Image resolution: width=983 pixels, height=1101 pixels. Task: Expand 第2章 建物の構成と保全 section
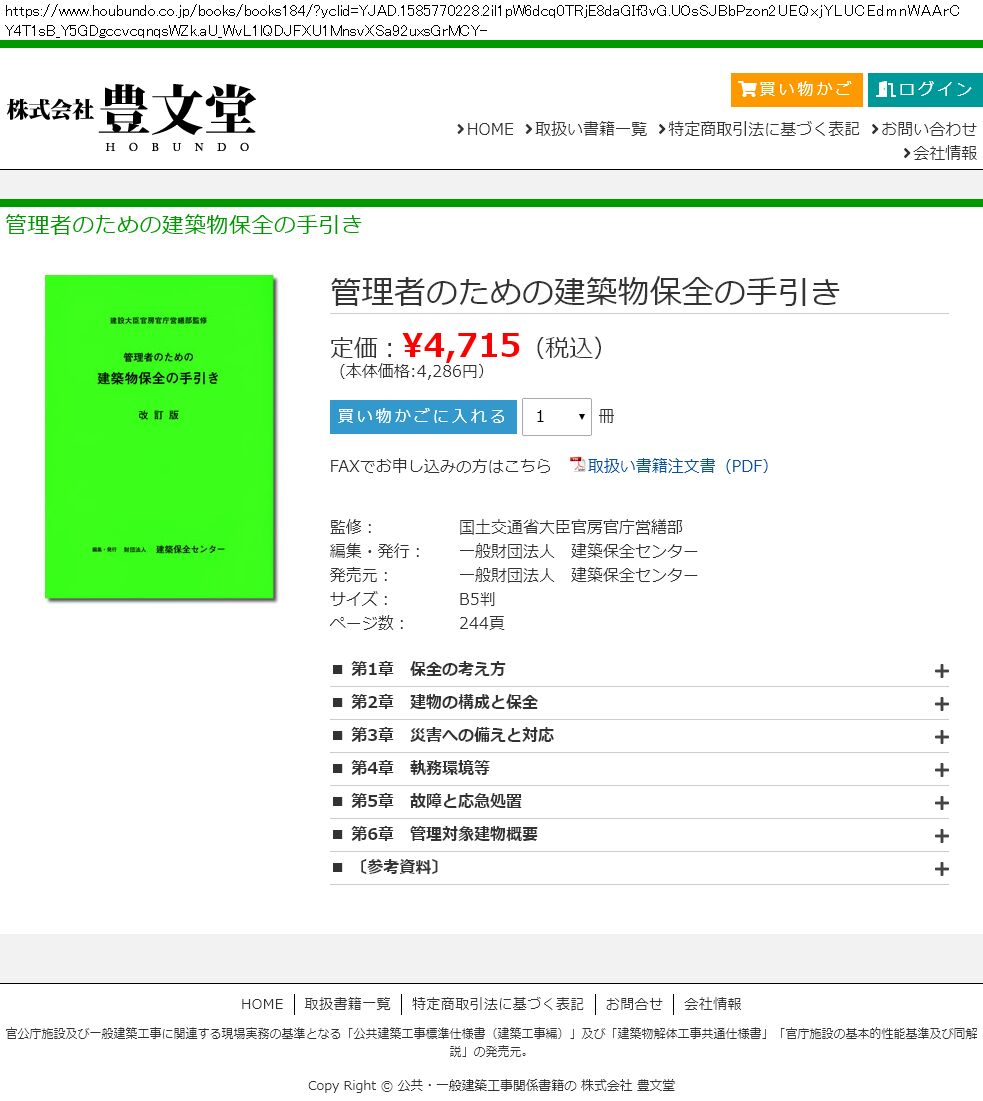click(x=940, y=704)
